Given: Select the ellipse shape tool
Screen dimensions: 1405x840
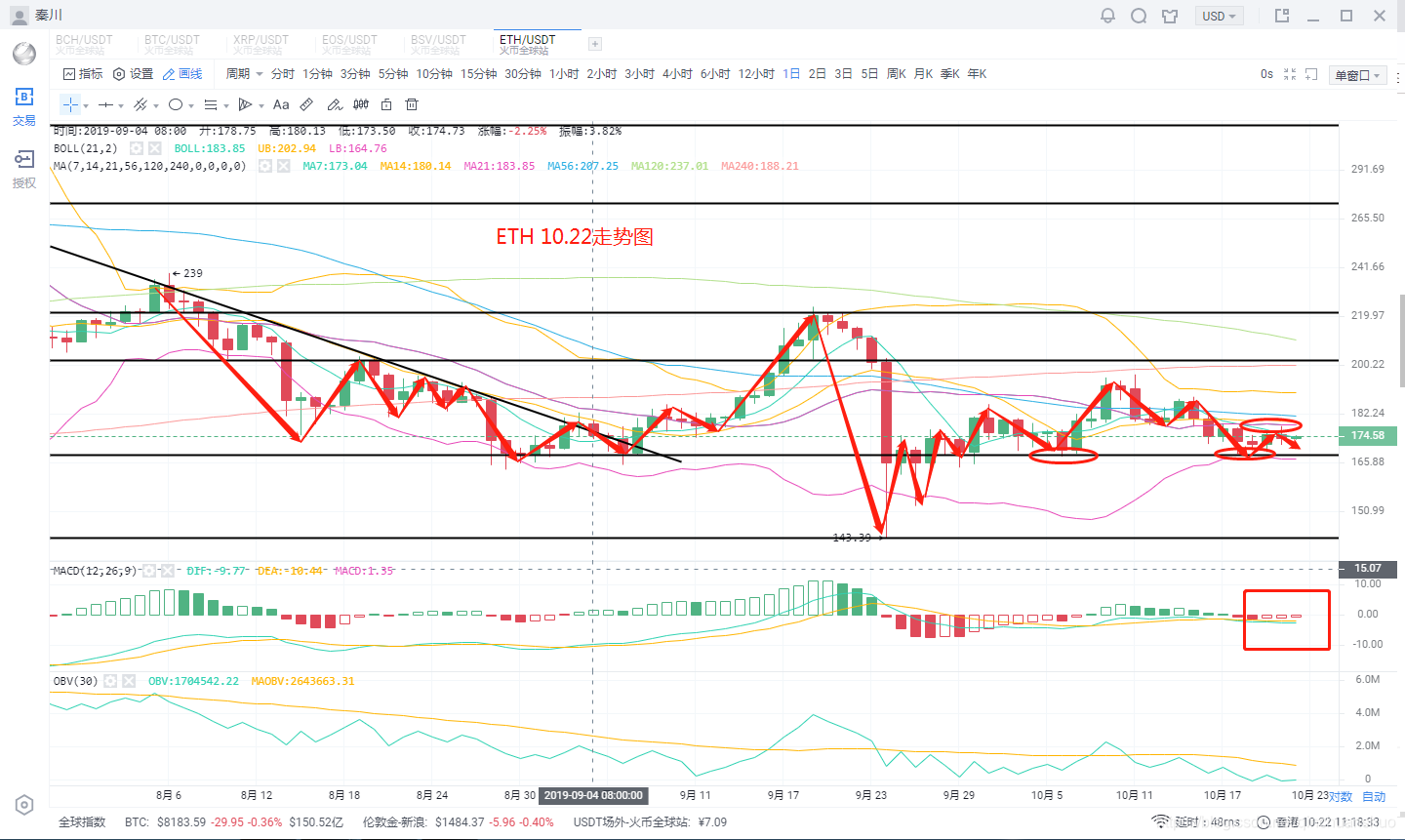Looking at the screenshot, I should tap(176, 104).
